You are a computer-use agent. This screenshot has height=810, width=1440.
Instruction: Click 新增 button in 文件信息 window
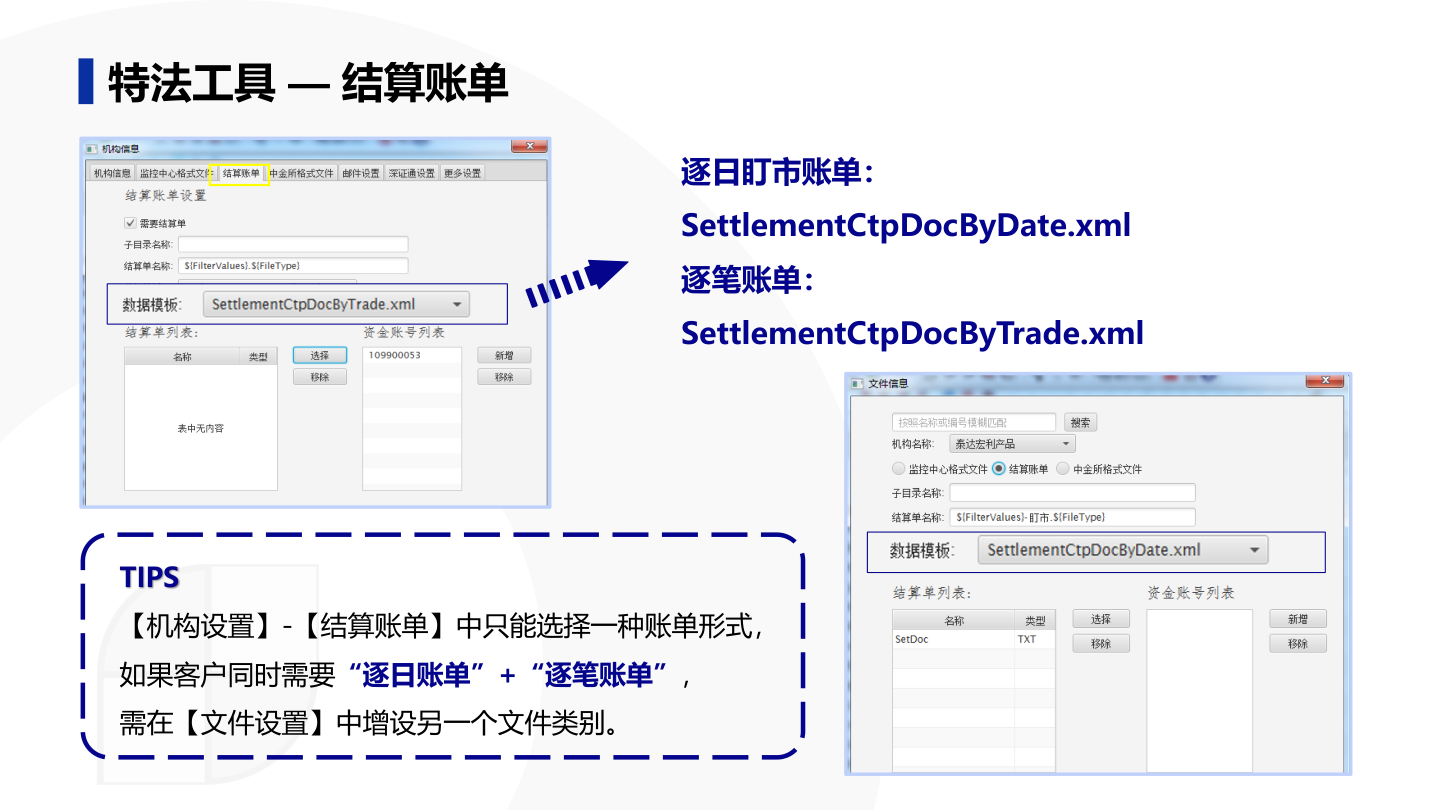point(1298,619)
